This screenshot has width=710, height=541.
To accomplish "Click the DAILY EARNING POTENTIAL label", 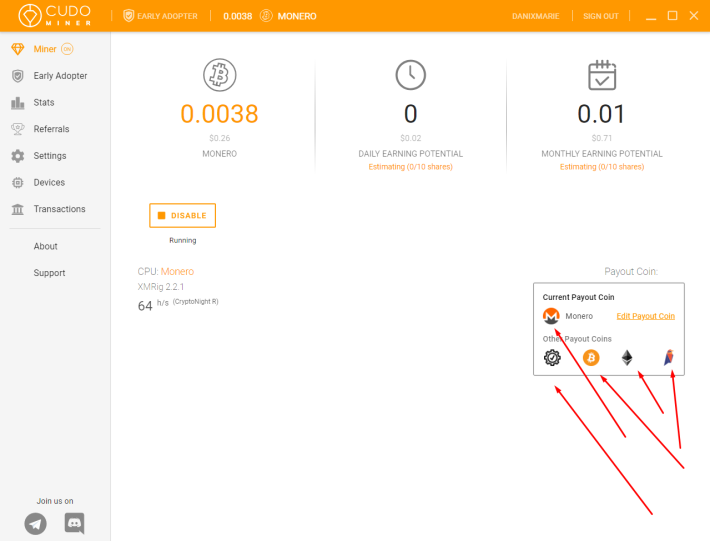I will tap(411, 154).
